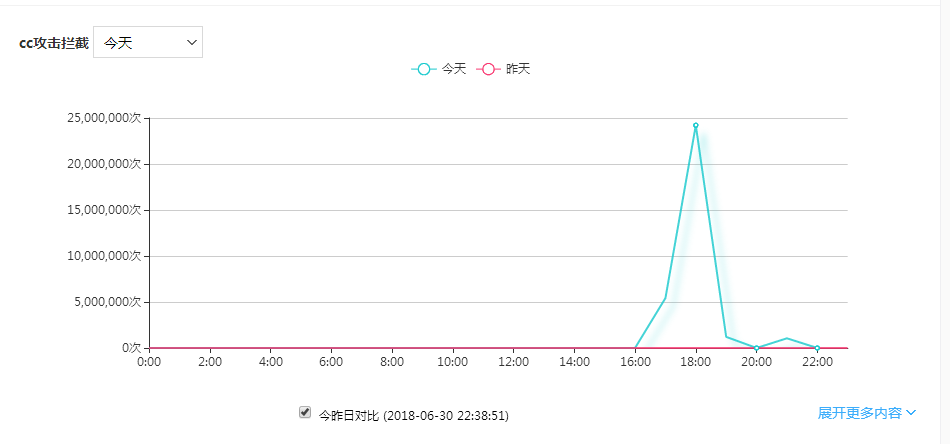Click the cc攻击拦截 label
The height and width of the screenshot is (444, 950).
pos(54,43)
